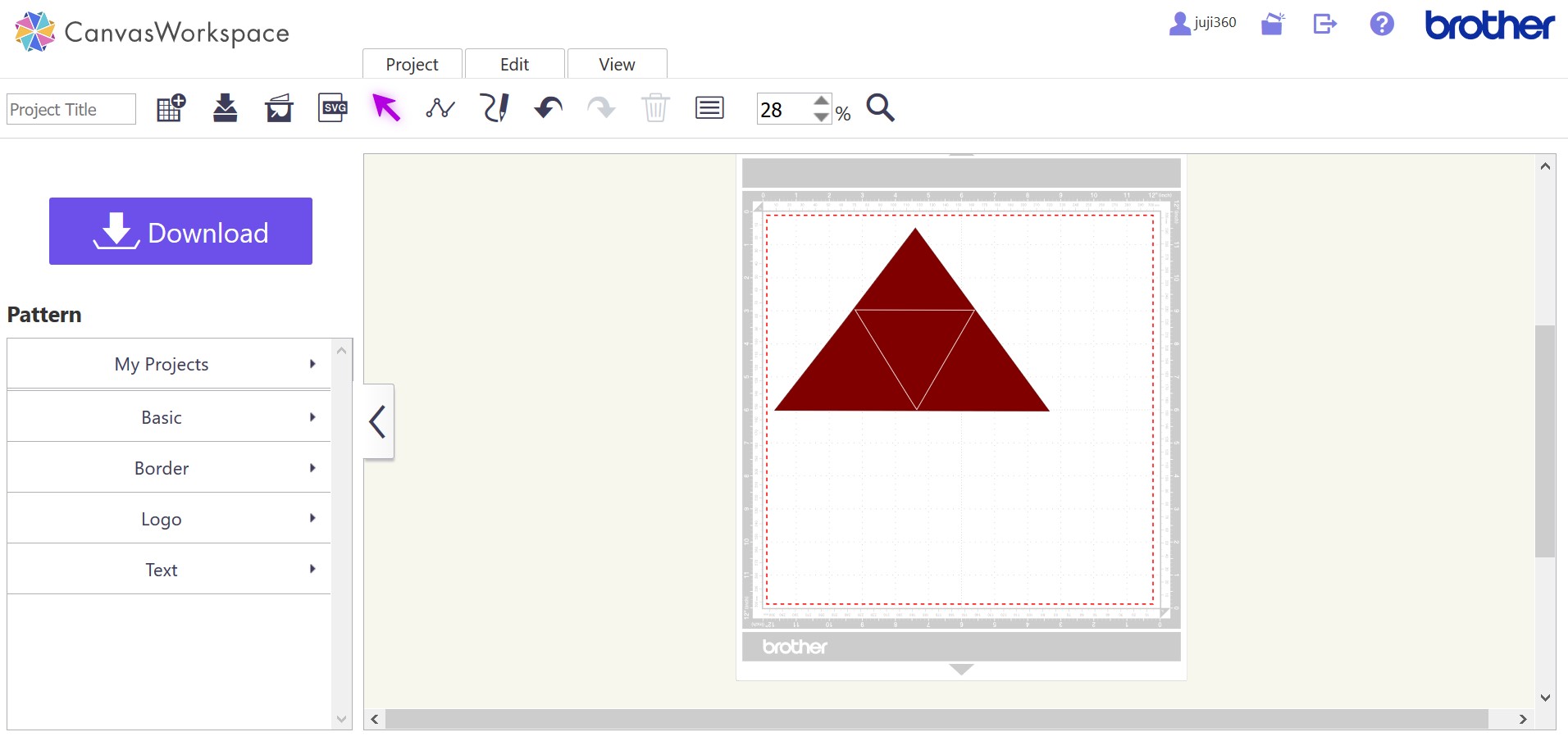Click pattern list scroll up arrow
The height and width of the screenshot is (741, 1568).
pyautogui.click(x=342, y=350)
